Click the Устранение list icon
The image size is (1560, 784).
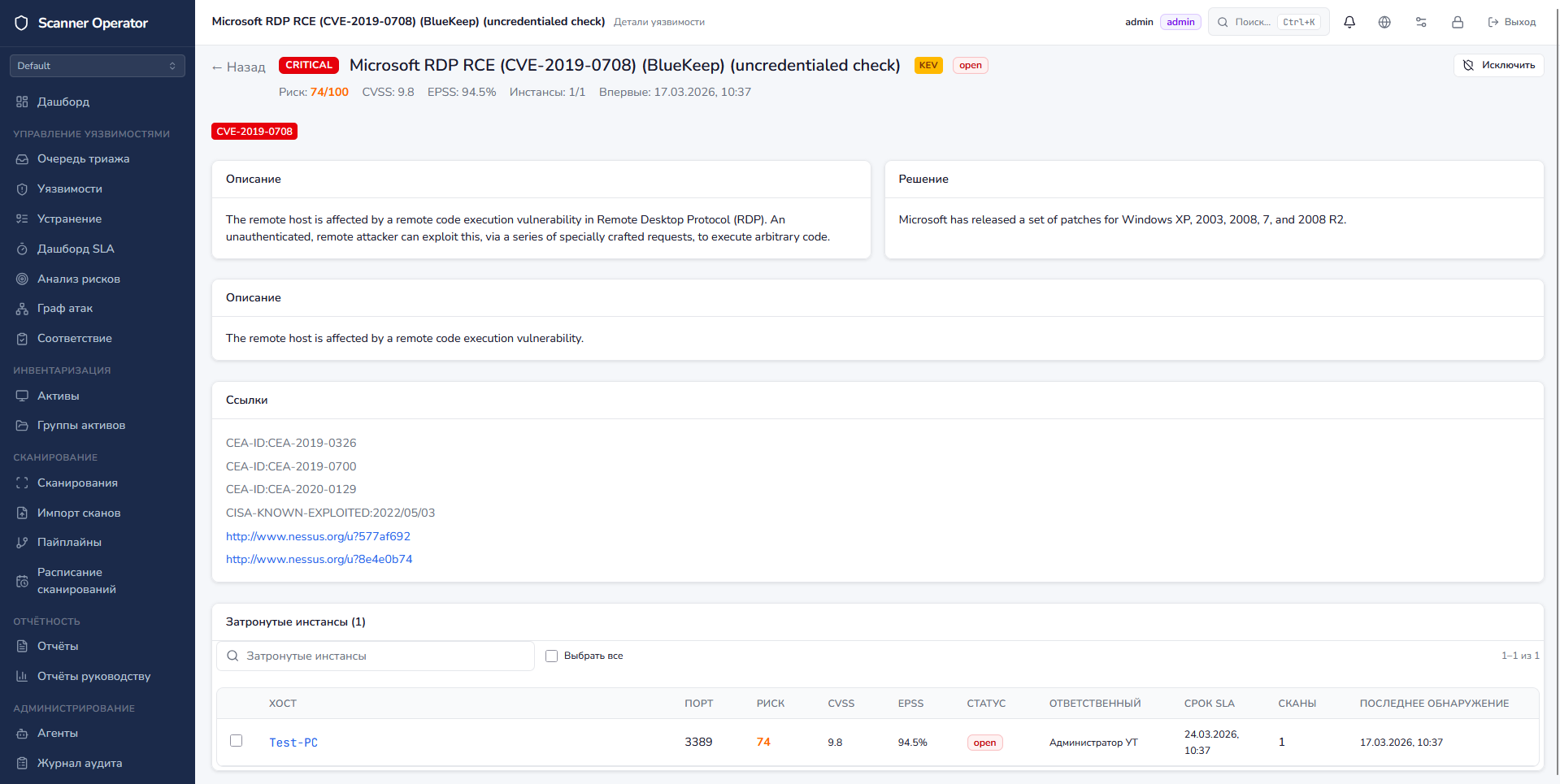[x=22, y=219]
